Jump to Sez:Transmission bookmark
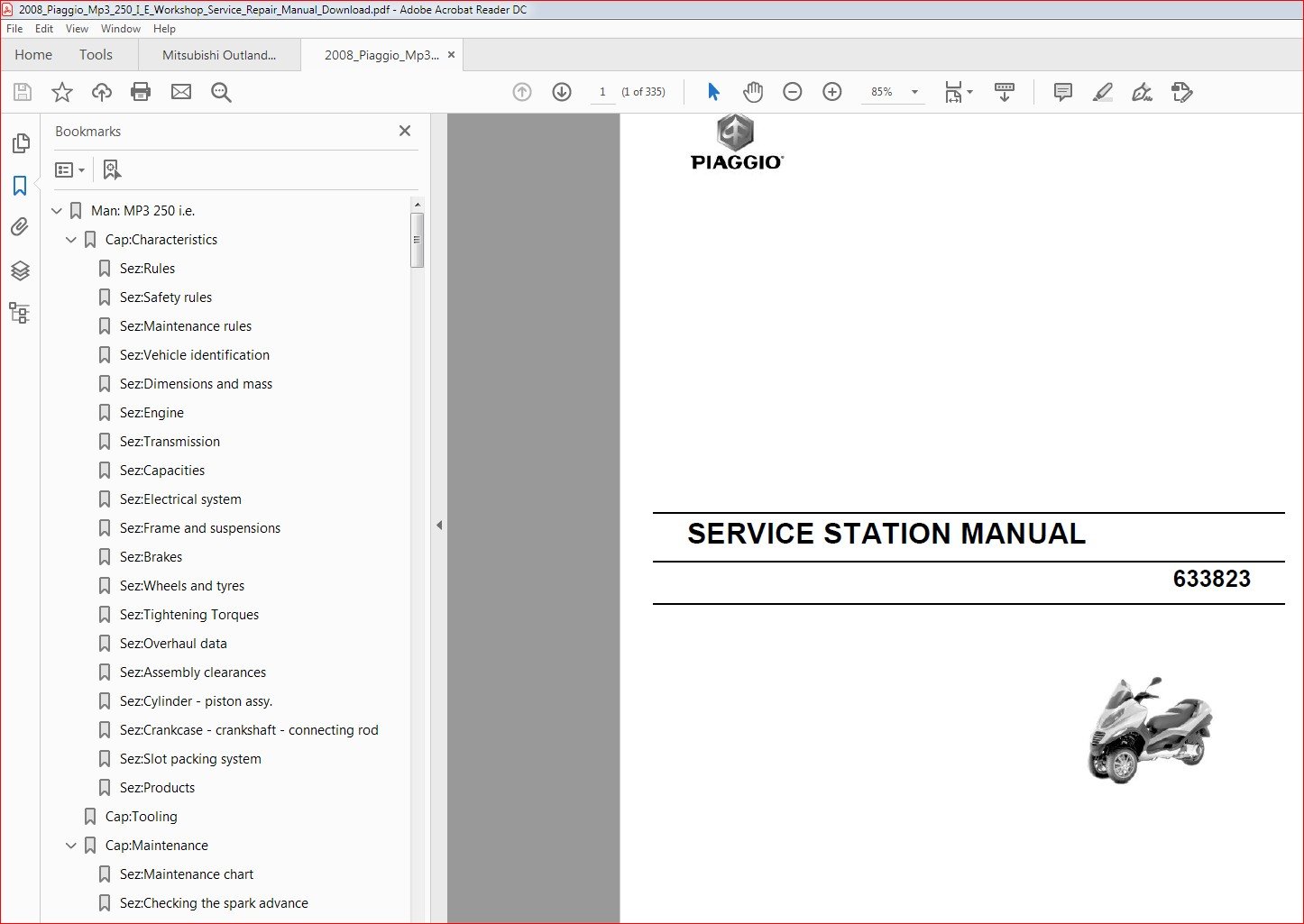The width and height of the screenshot is (1304, 924). coord(170,442)
